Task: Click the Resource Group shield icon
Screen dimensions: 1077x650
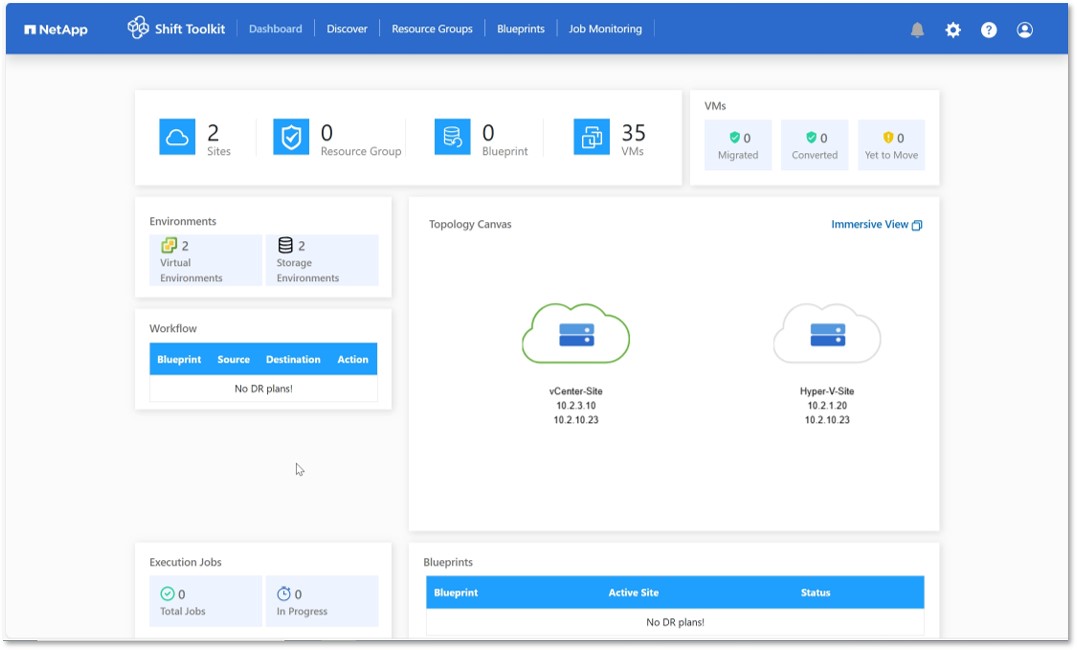Action: click(x=291, y=137)
